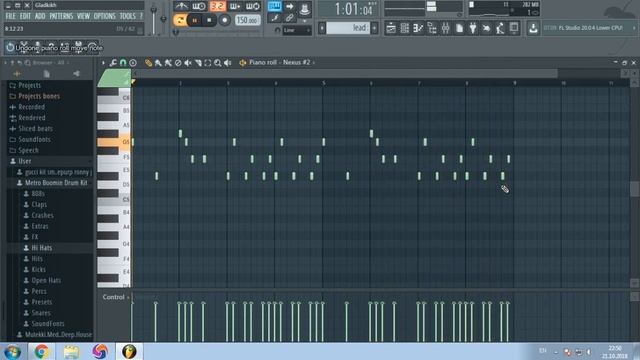Open the ADD menu
This screenshot has height=360, width=640.
40,16
